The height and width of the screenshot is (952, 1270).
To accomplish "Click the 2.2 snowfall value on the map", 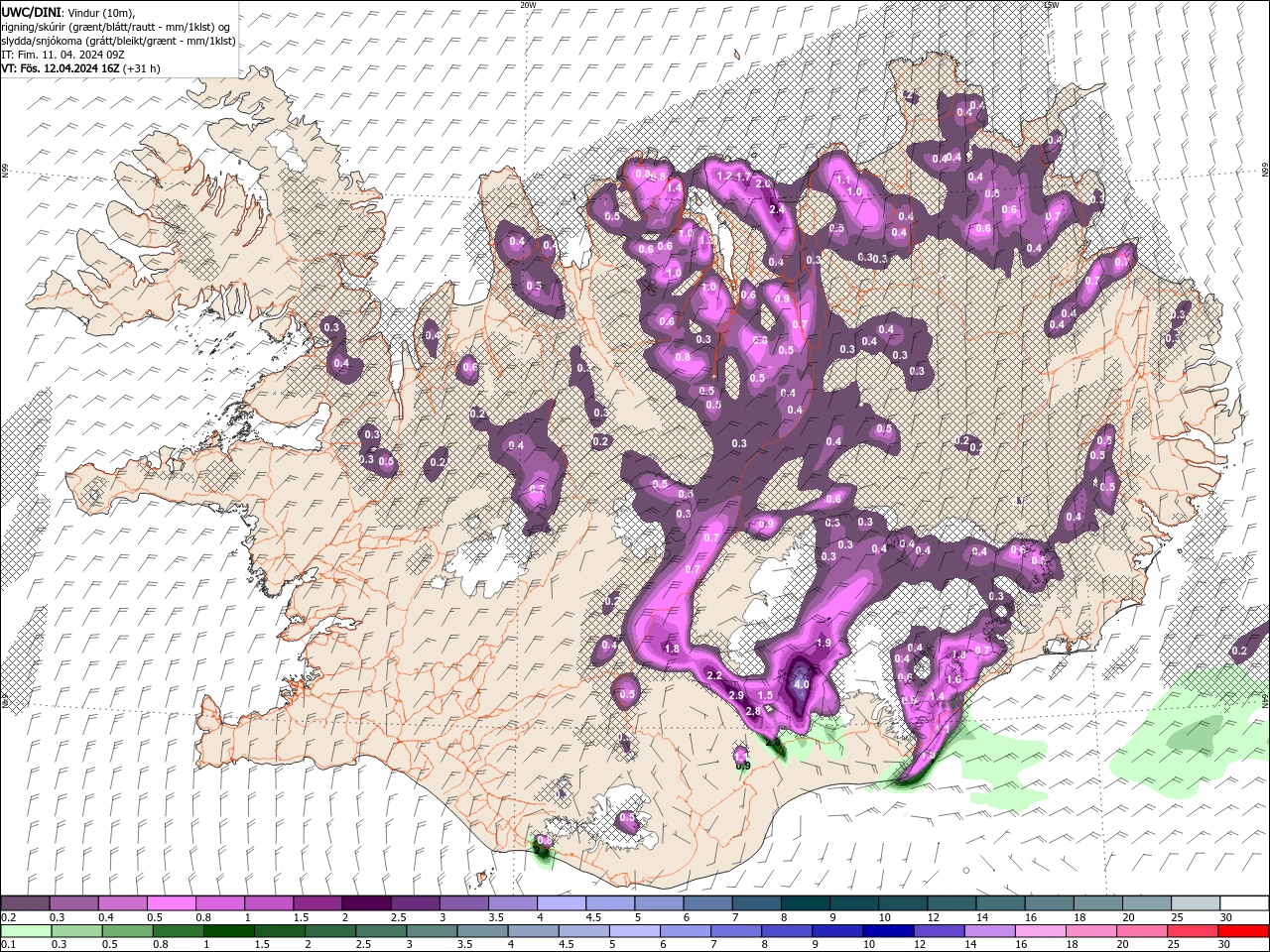I will (x=713, y=676).
